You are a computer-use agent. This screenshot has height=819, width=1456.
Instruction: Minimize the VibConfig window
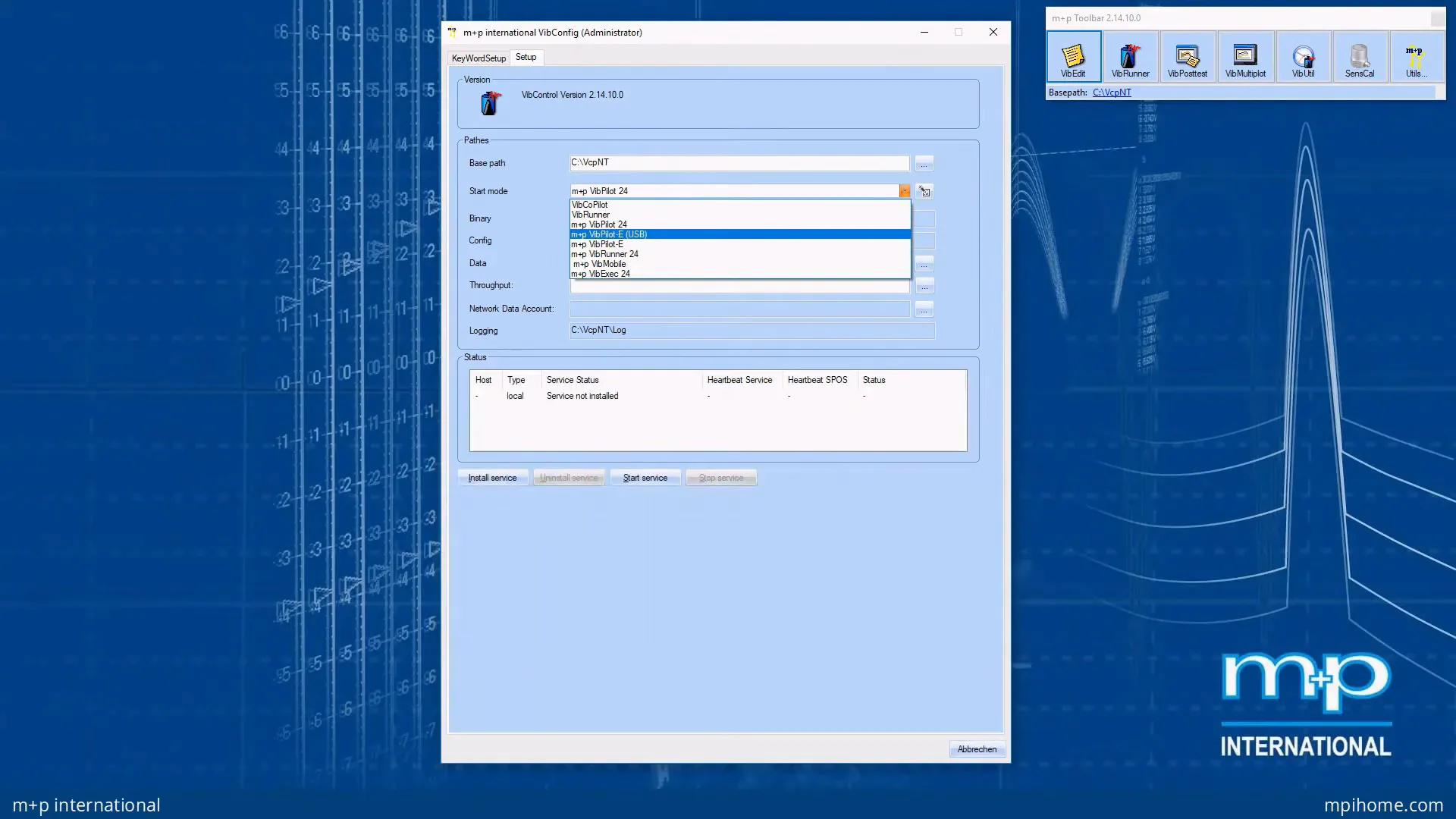coord(924,32)
